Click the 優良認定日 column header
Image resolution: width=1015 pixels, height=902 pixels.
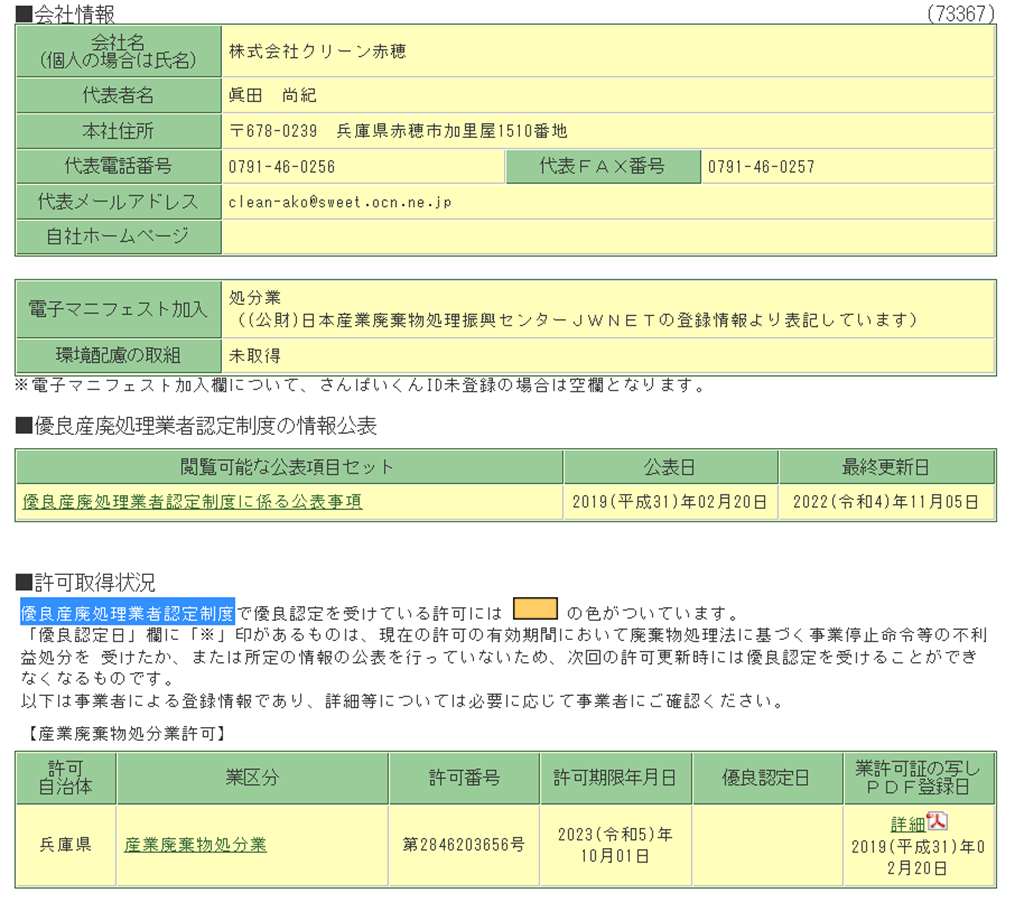(767, 778)
